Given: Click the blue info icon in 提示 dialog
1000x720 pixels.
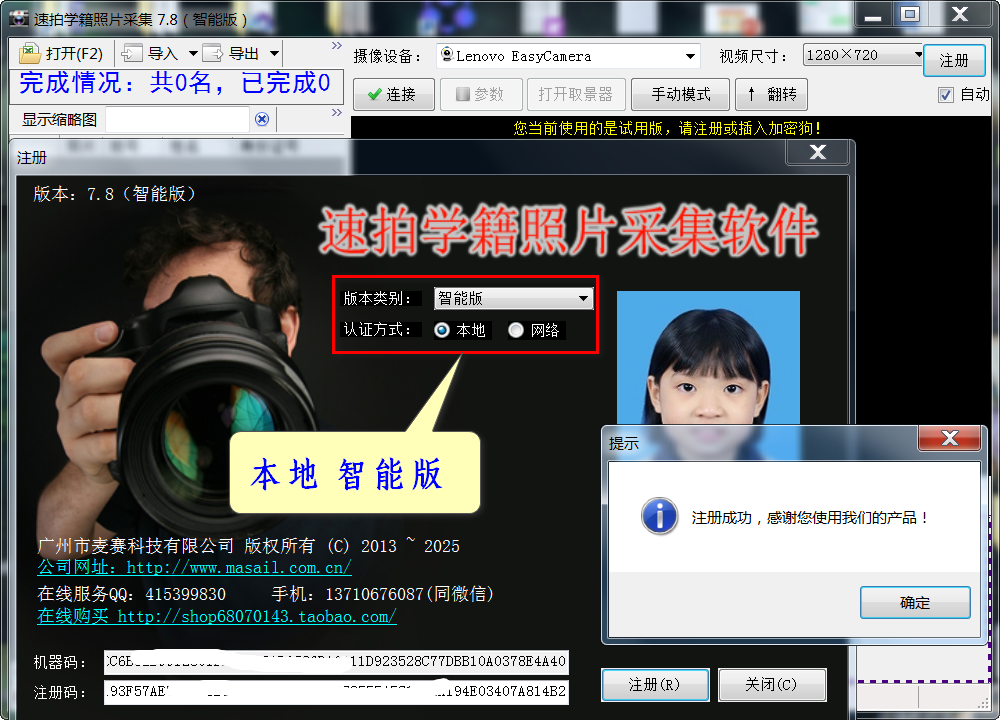Looking at the screenshot, I should coord(659,516).
